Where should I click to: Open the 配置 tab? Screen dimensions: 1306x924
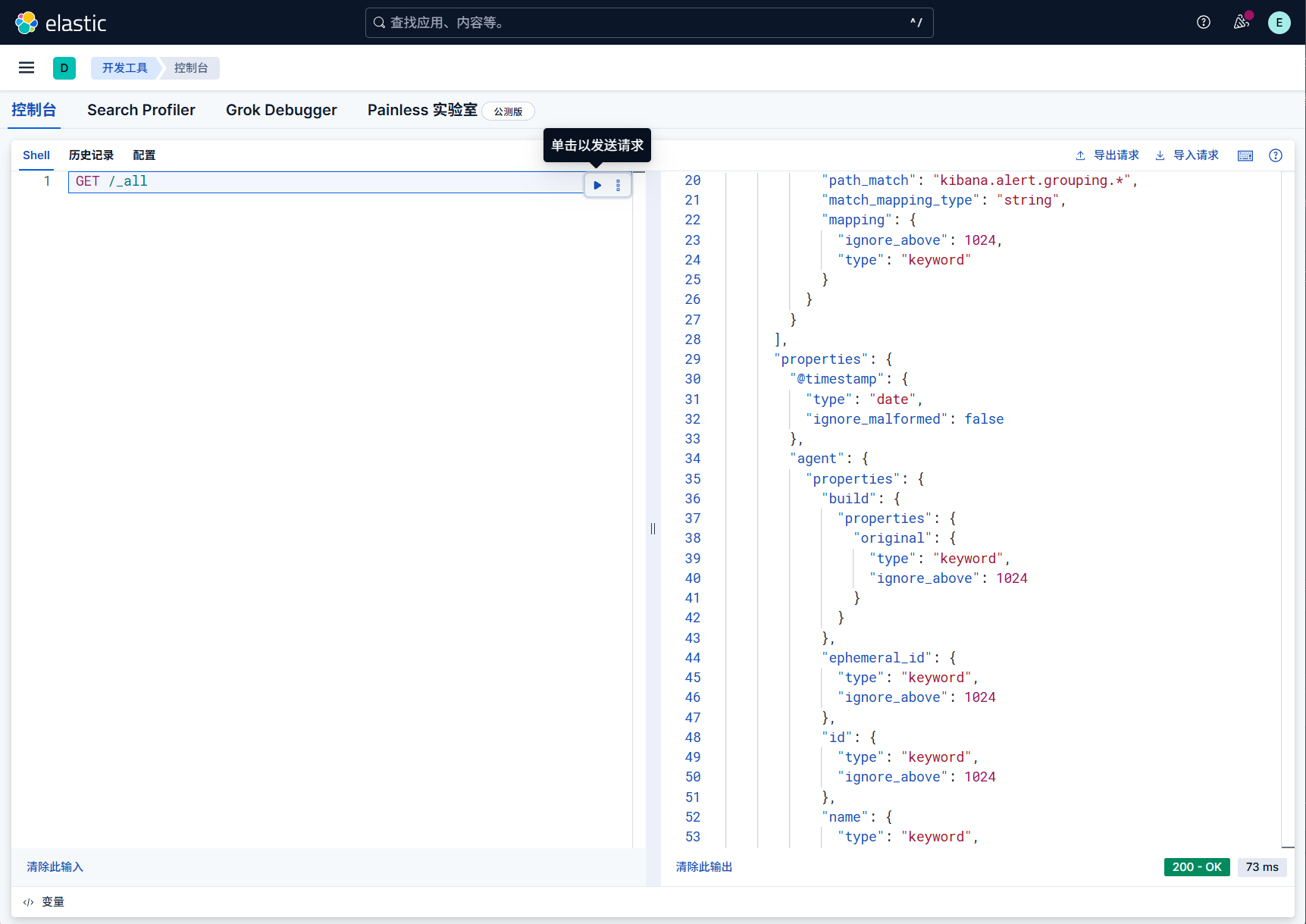point(144,155)
